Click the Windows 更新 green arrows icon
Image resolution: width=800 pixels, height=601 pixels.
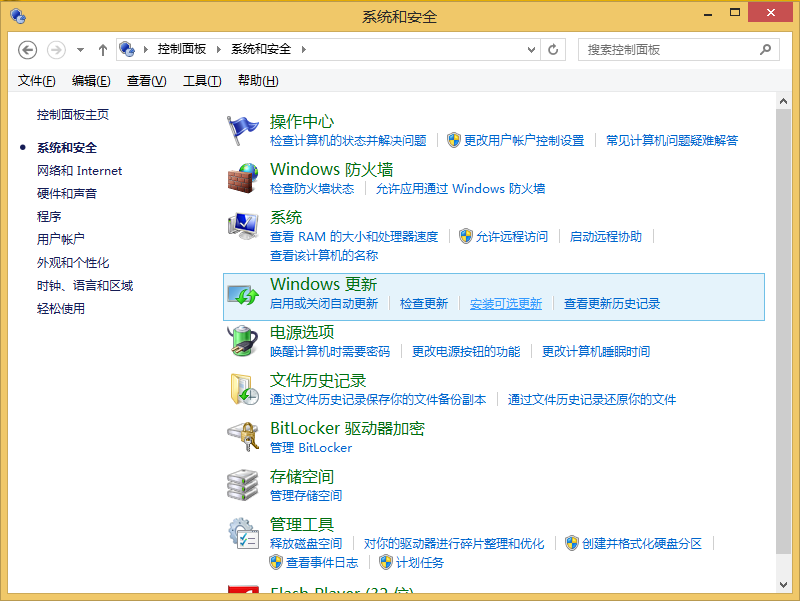click(x=244, y=293)
